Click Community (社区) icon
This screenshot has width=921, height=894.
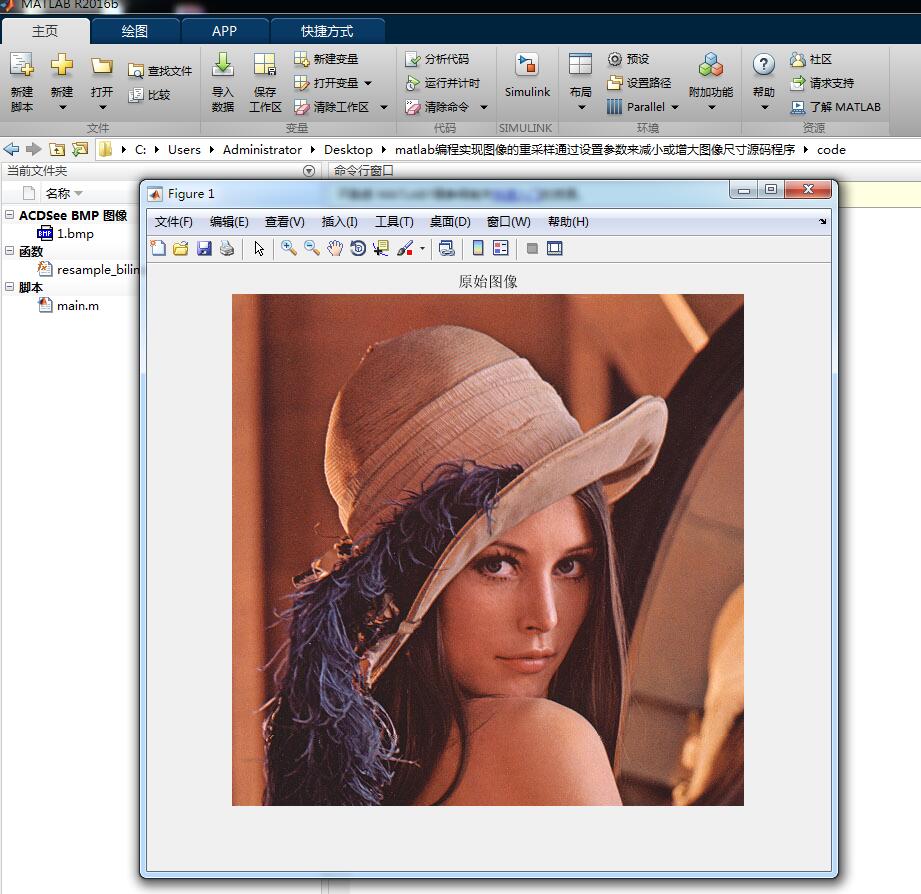[x=797, y=59]
